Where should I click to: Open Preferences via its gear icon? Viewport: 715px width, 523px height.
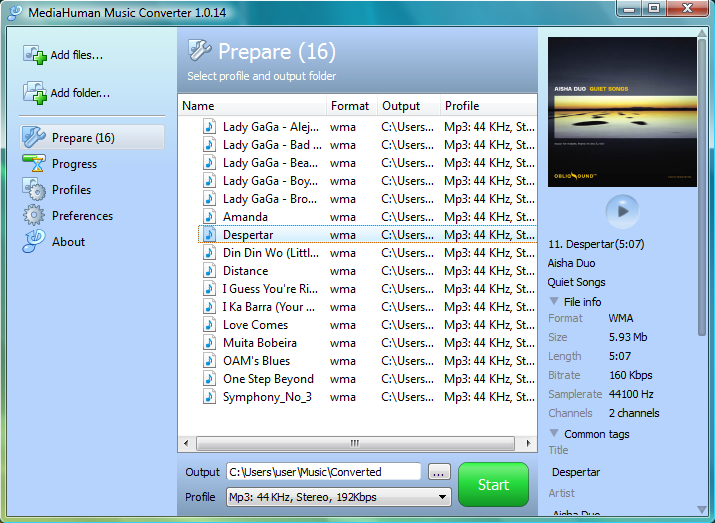point(35,216)
